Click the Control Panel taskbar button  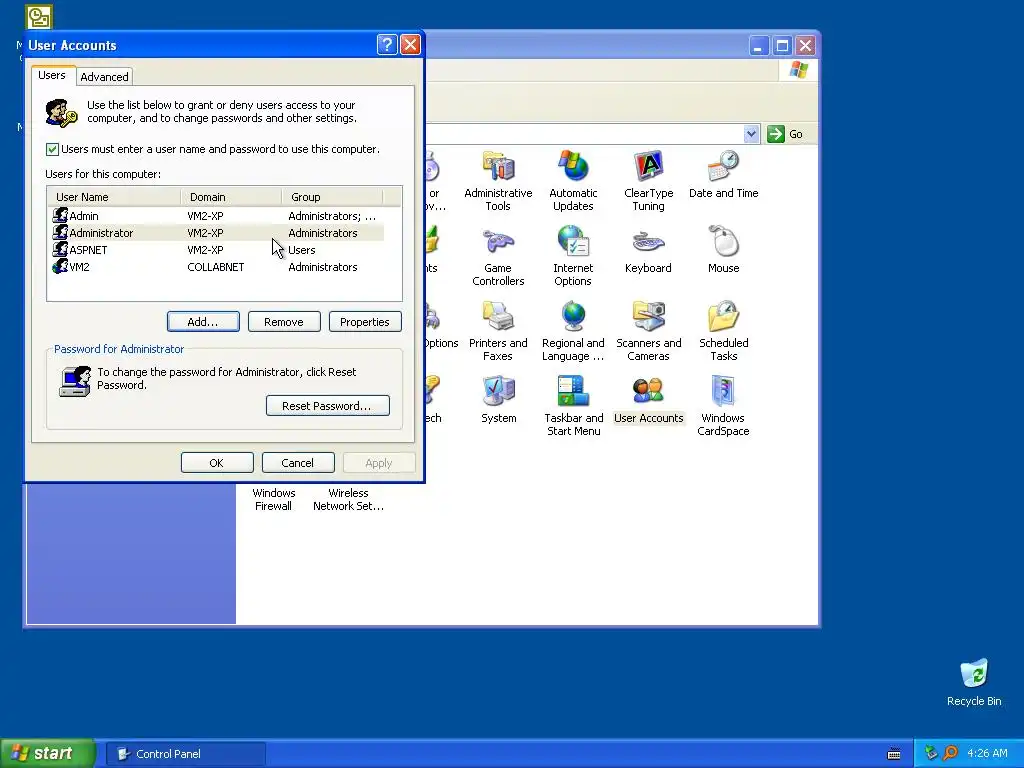tap(186, 754)
